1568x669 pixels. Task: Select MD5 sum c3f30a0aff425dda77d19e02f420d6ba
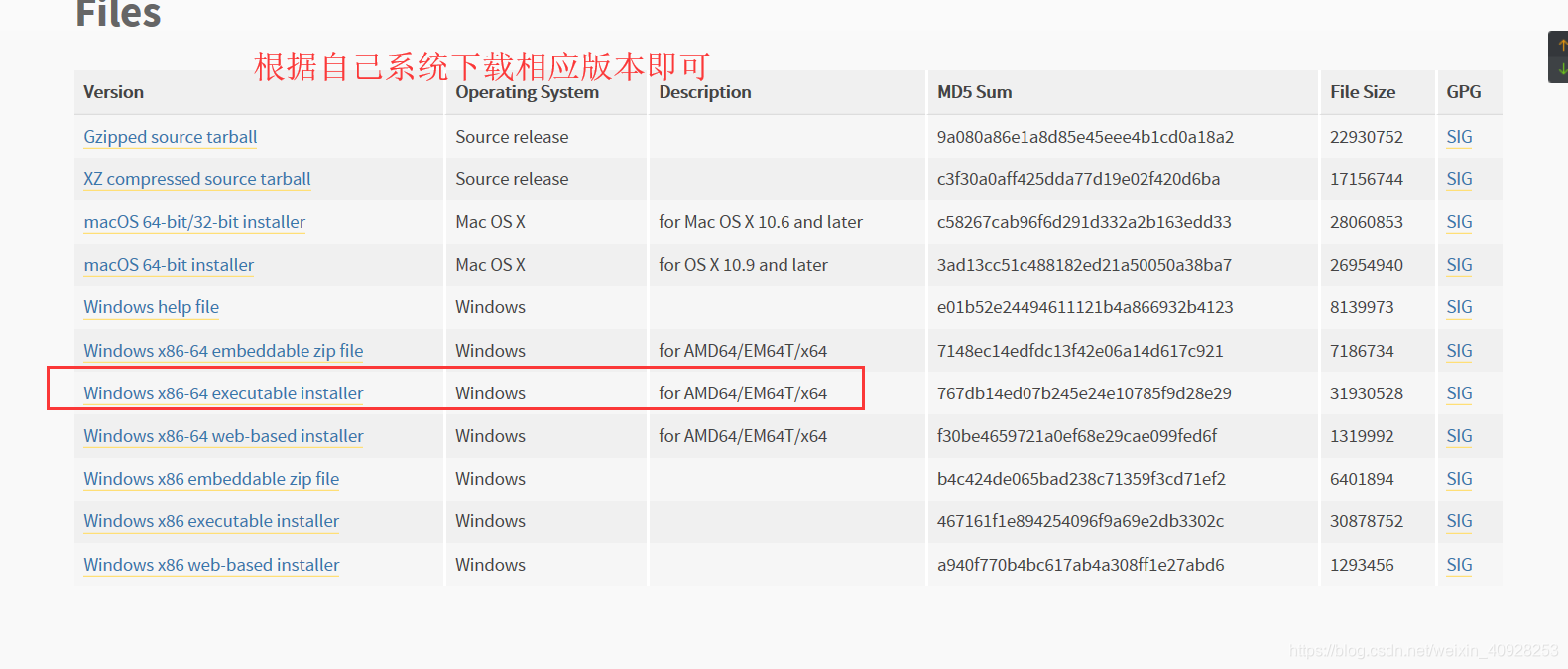click(x=1078, y=179)
